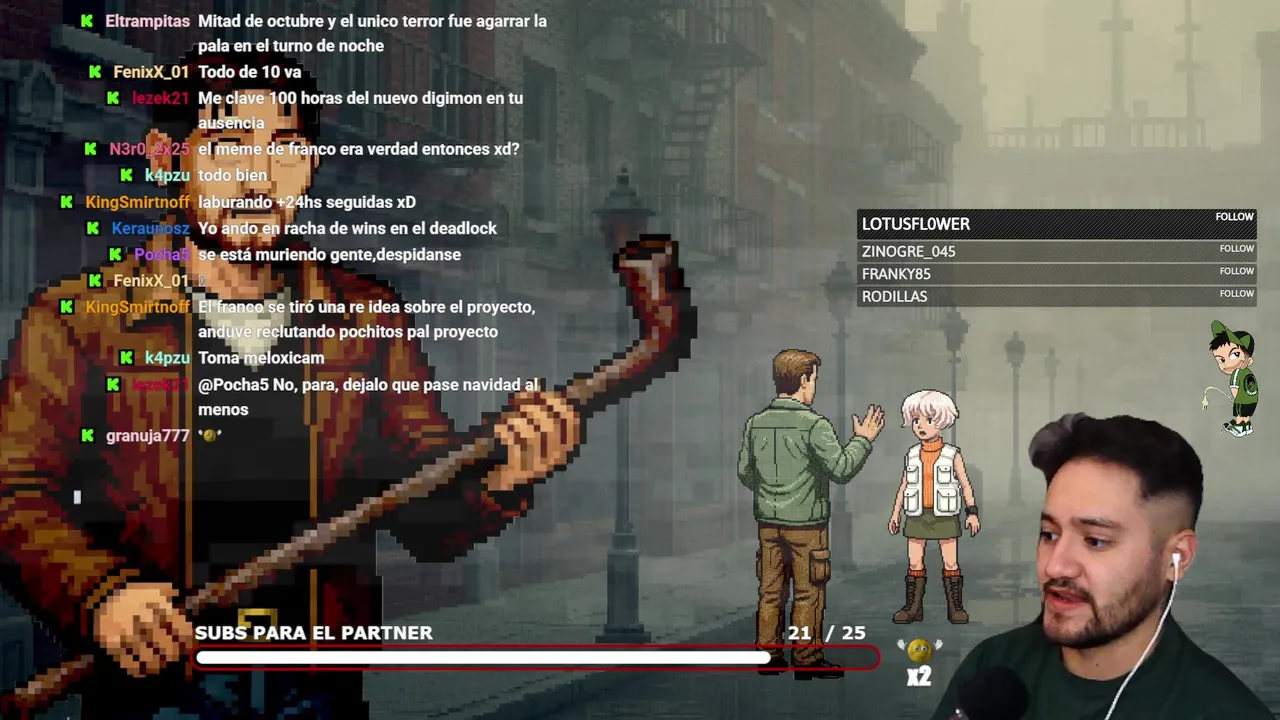1280x720 pixels.
Task: Open N3r0_2x25 username in chat
Action: [149, 149]
